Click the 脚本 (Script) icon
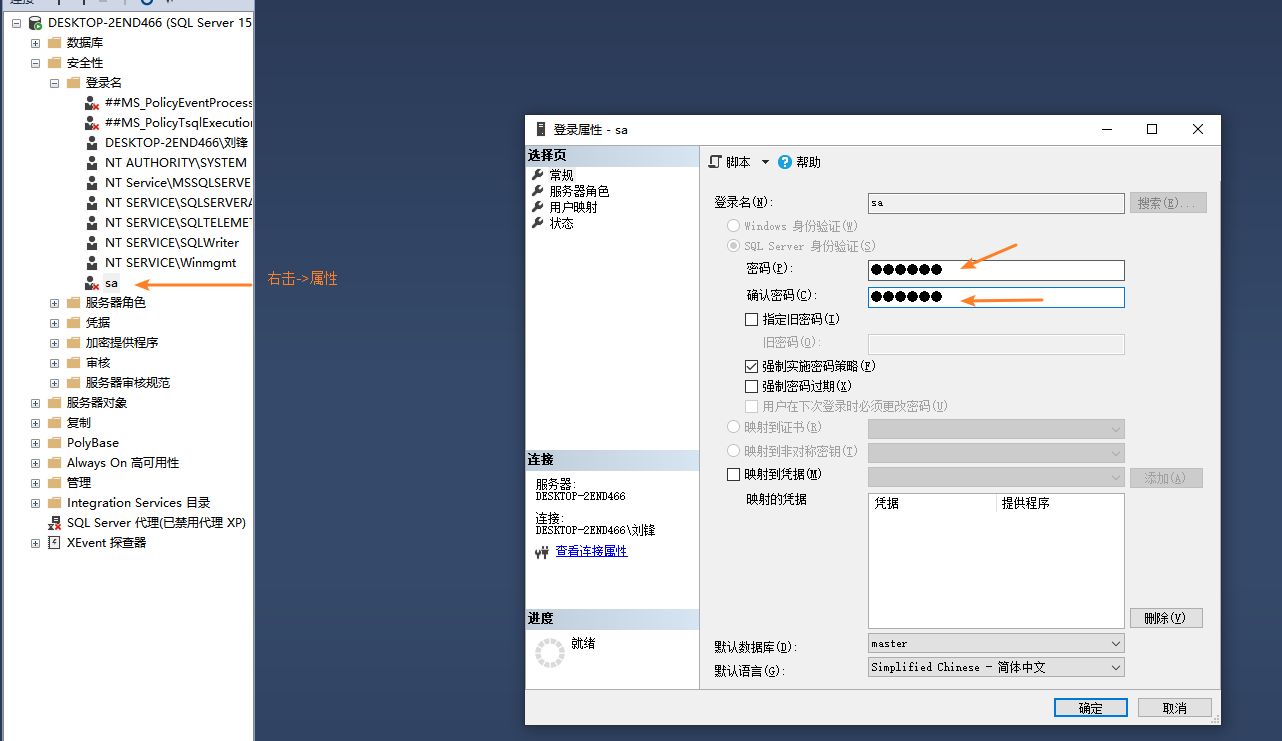 (x=716, y=161)
